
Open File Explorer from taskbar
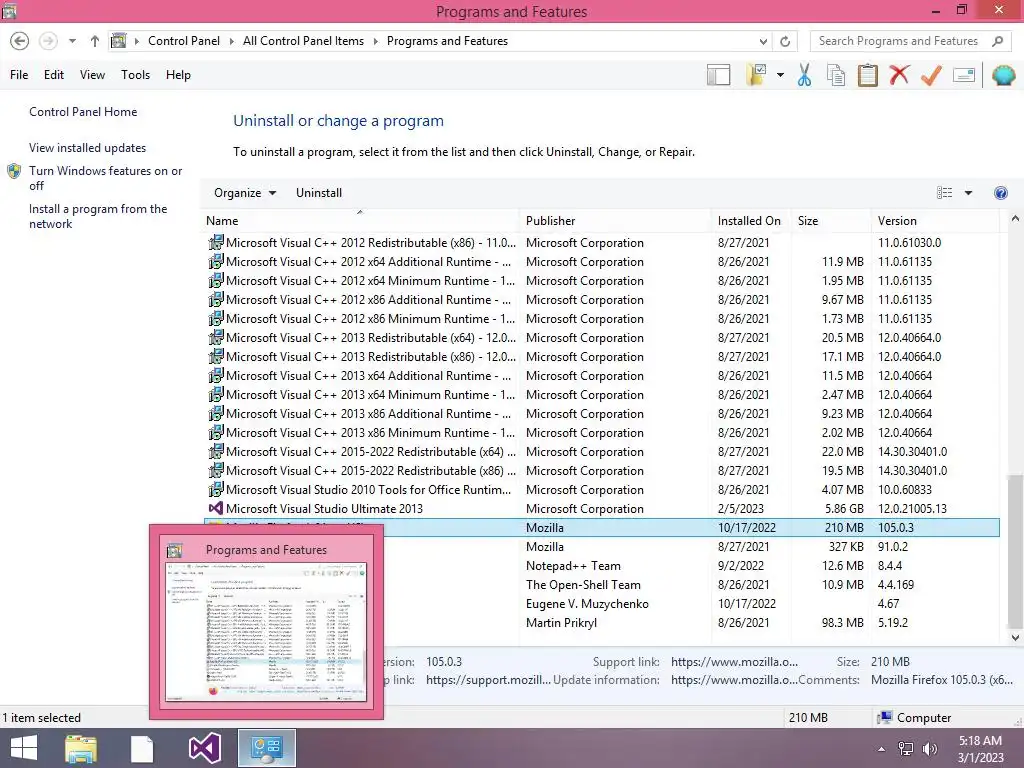[x=81, y=748]
